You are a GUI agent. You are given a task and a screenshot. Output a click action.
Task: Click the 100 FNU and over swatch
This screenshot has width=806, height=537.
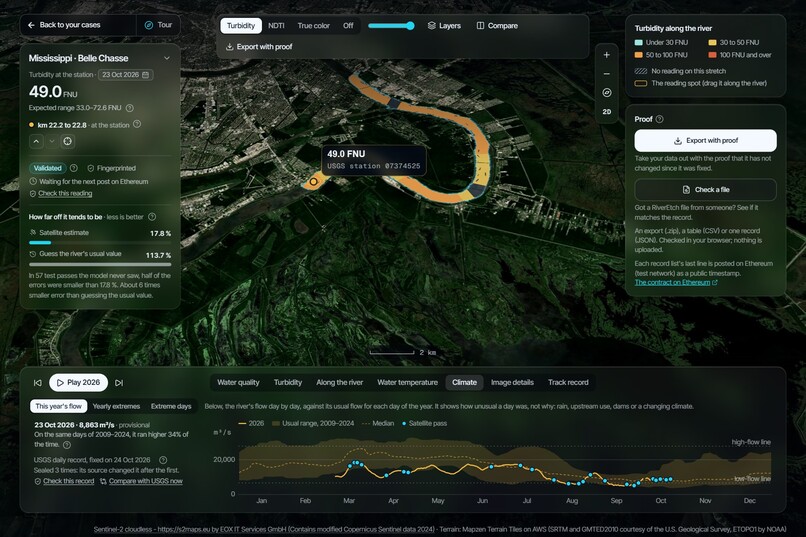712,55
